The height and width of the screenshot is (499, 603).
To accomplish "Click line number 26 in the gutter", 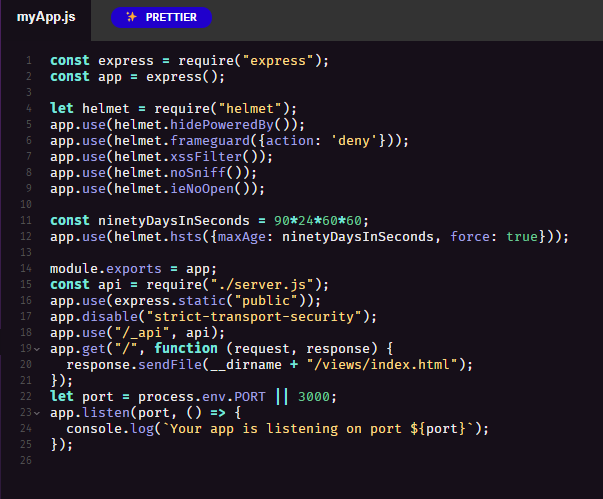I will (26, 461).
